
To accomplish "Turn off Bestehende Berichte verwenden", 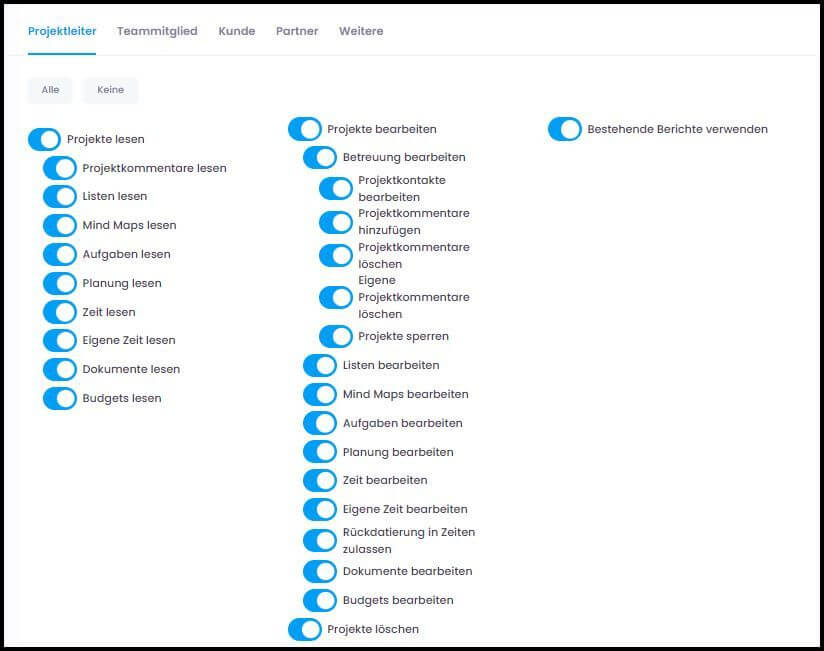I will point(565,129).
